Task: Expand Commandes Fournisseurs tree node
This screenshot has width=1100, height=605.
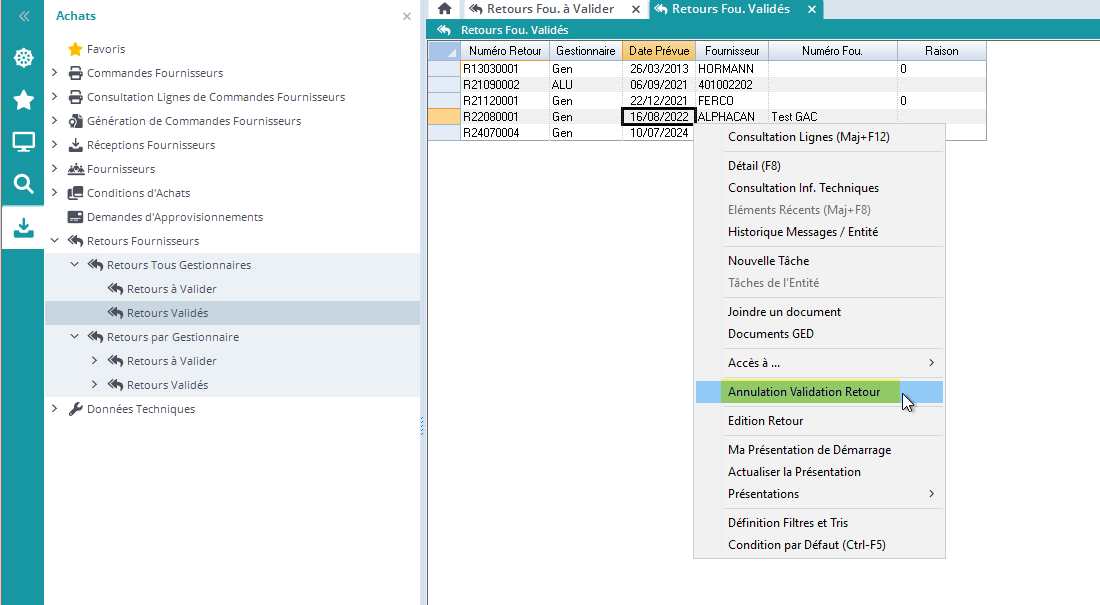Action: coord(55,73)
